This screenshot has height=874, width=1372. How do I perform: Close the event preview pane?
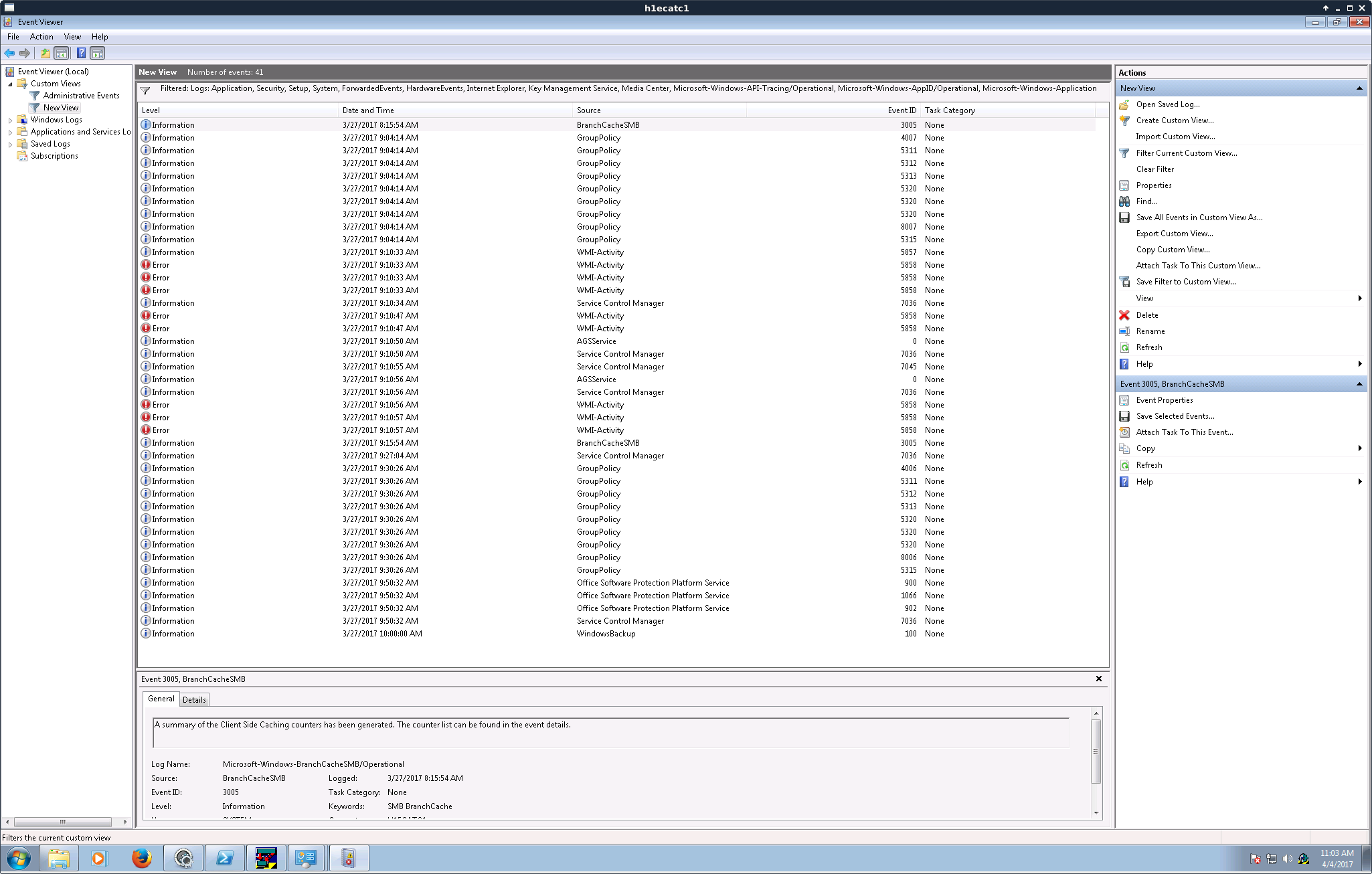click(x=1098, y=679)
